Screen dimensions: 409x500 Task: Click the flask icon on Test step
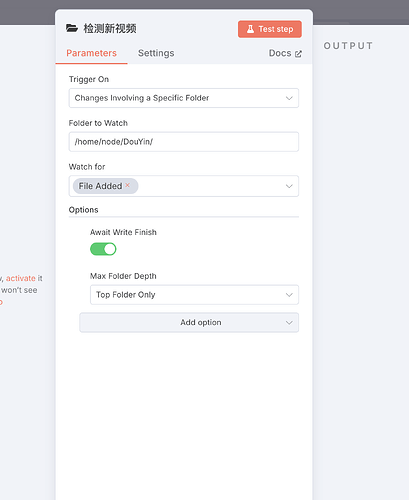[x=250, y=29]
